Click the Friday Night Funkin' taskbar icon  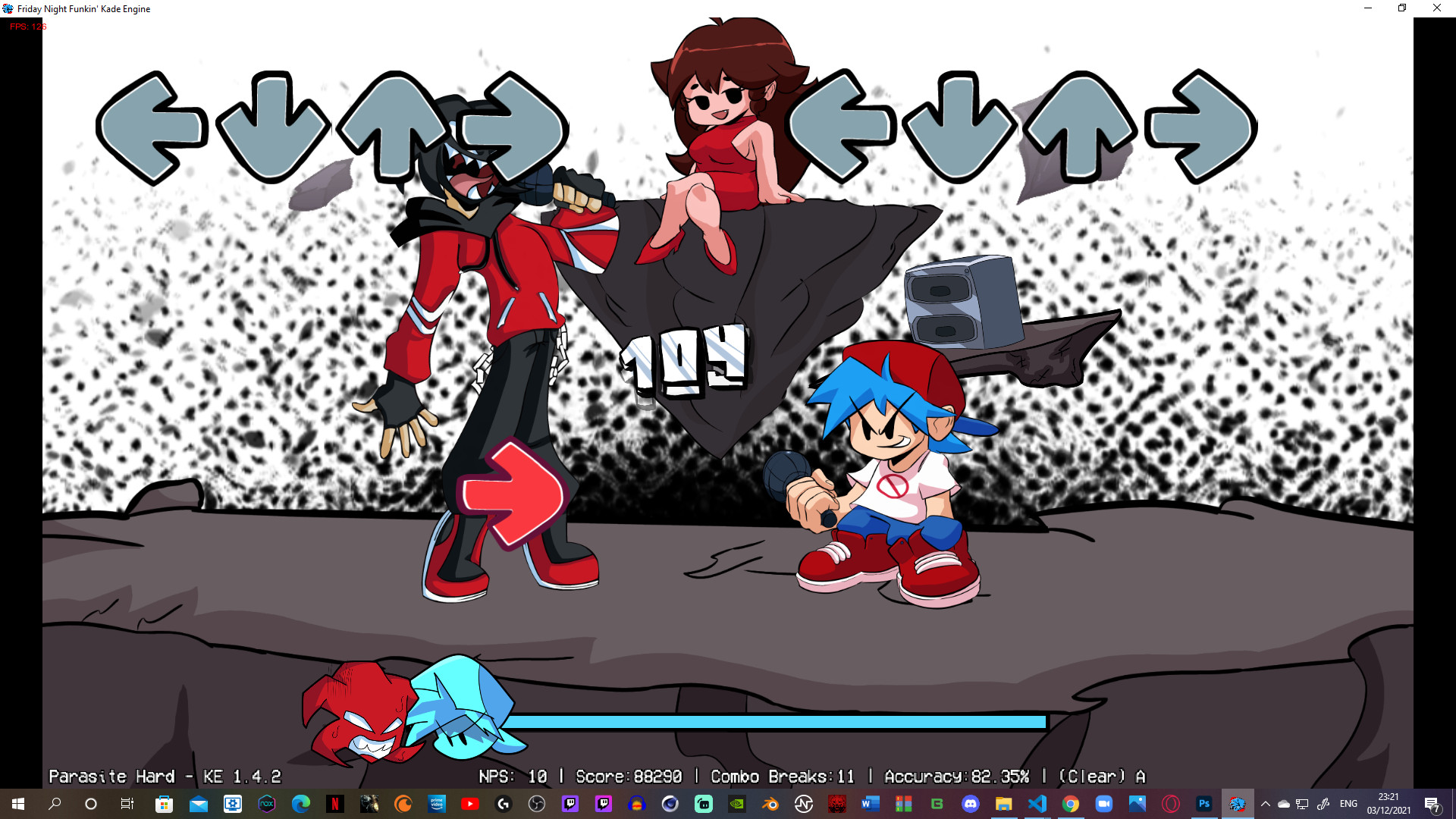(1238, 804)
